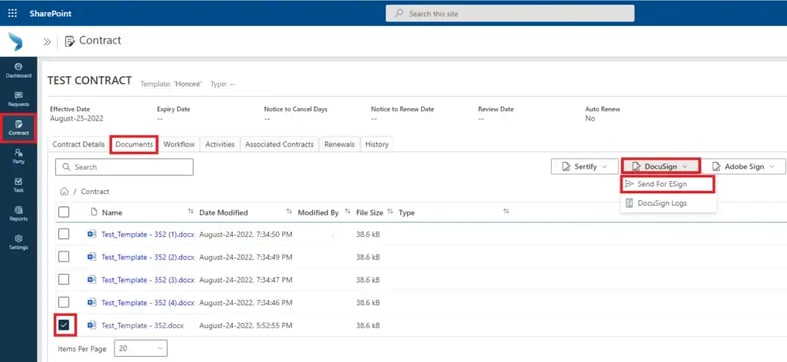Screen dimensions: 787x362
Task: Open Settings in the left sidebar
Action: coord(19,242)
